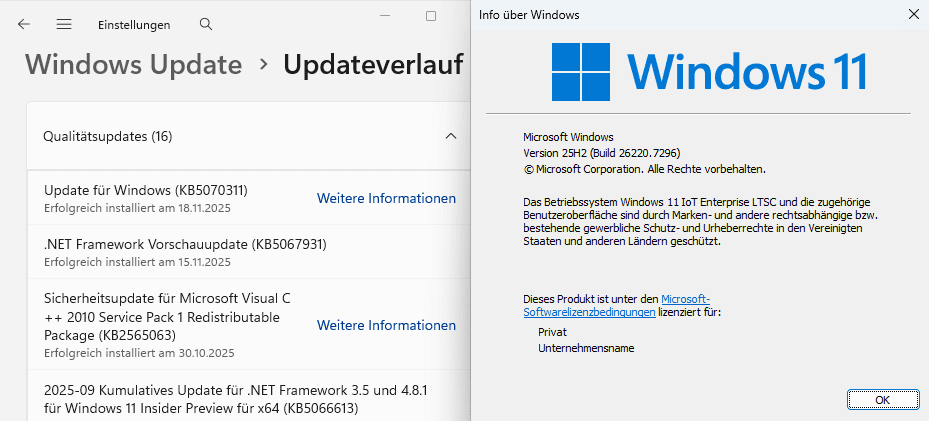Open the hamburger navigation menu in Einstellungen
The image size is (929, 421).
coord(64,24)
